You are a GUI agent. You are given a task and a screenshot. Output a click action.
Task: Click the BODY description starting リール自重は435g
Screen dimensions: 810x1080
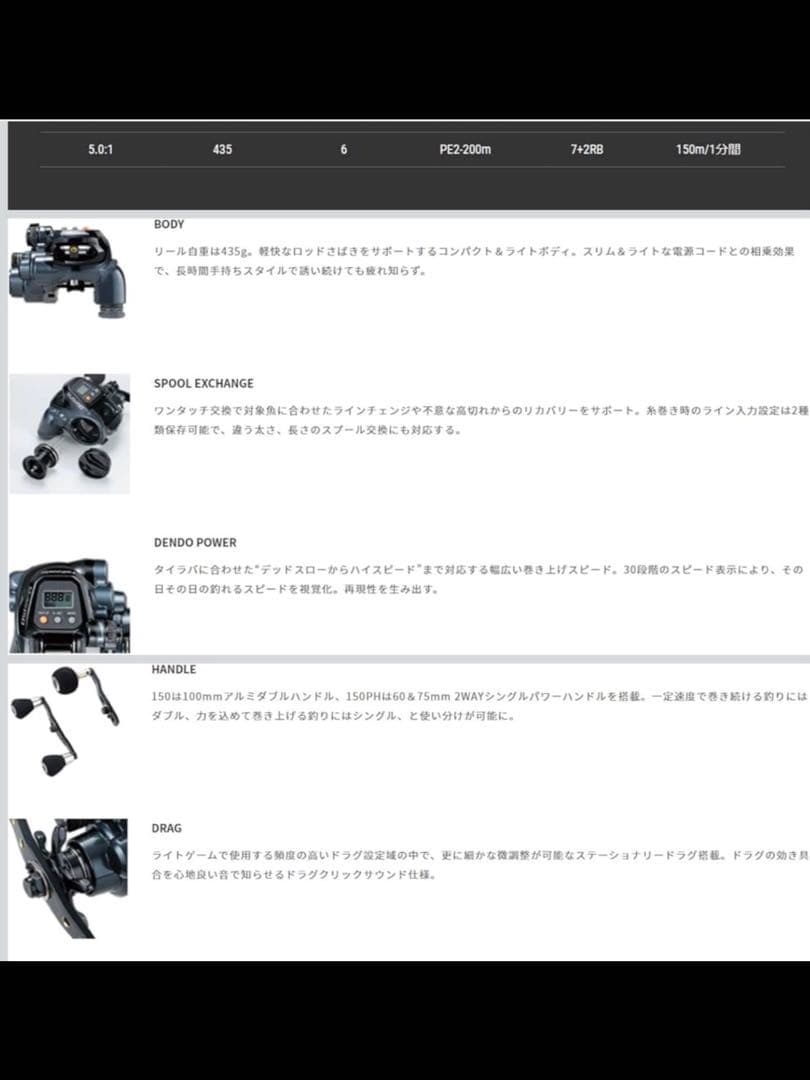[474, 261]
